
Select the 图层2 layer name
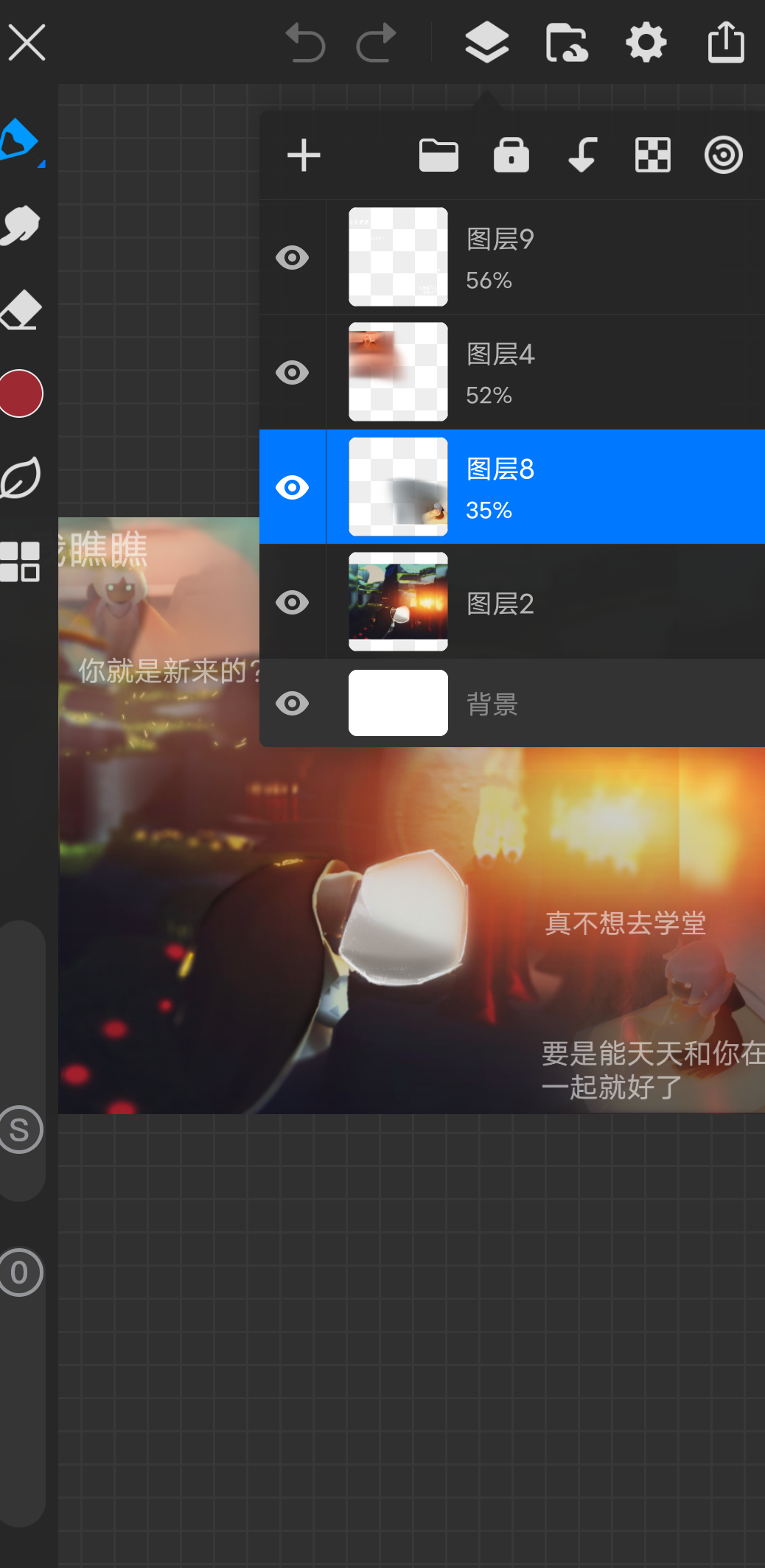pyautogui.click(x=500, y=603)
